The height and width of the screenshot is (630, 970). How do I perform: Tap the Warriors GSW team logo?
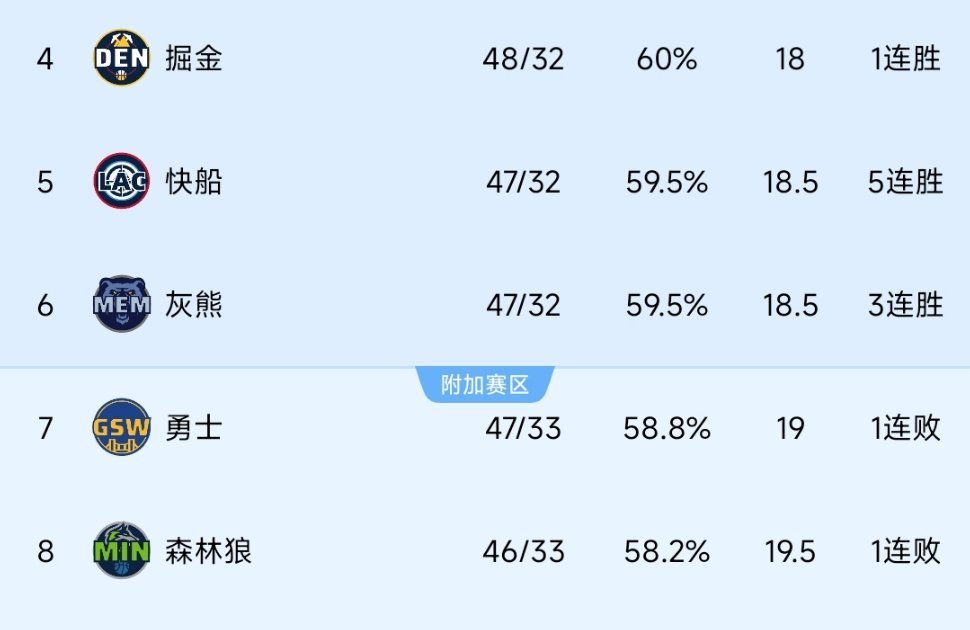pos(121,427)
